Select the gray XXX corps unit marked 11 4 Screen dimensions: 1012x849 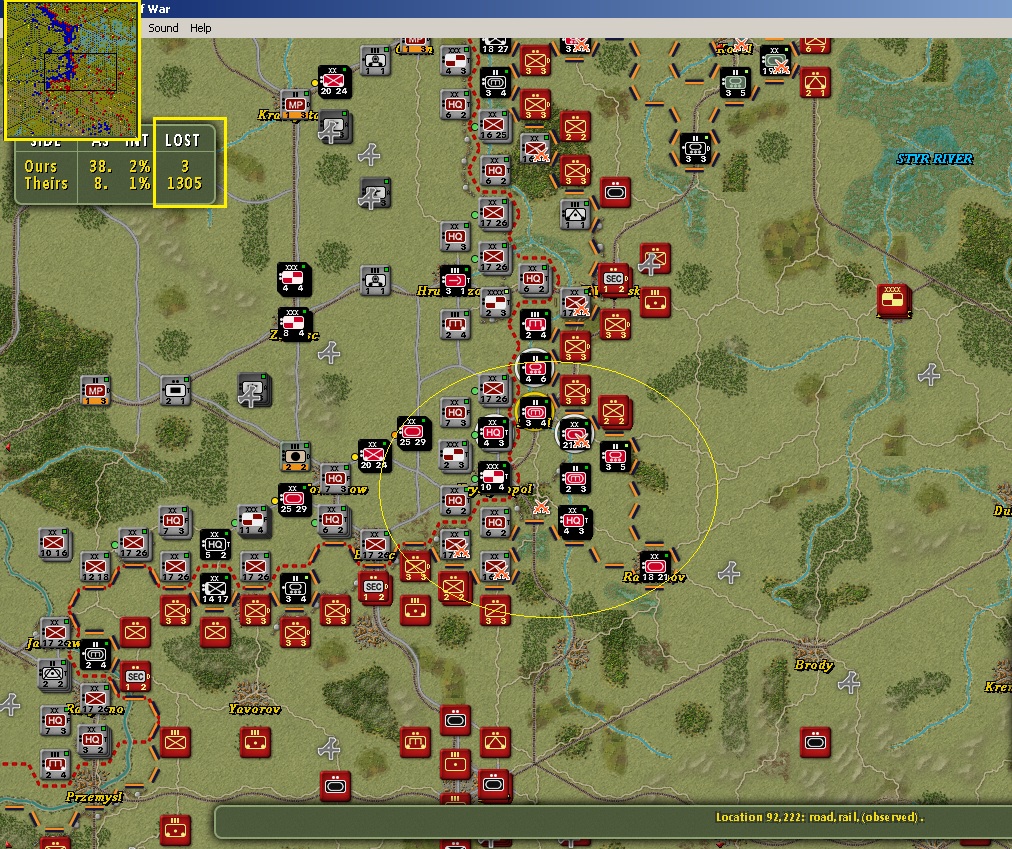[252, 520]
